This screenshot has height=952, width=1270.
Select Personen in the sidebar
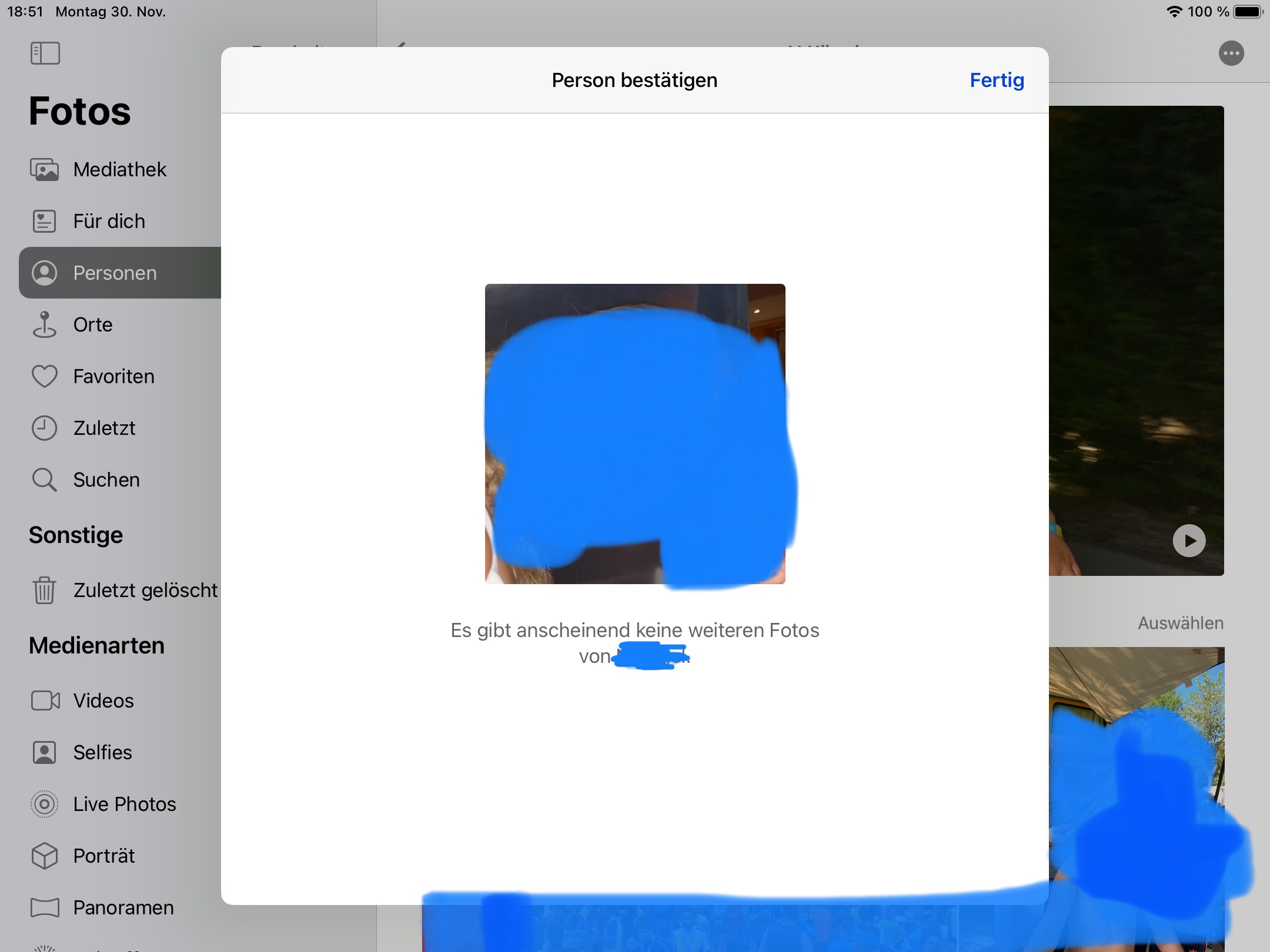point(115,273)
